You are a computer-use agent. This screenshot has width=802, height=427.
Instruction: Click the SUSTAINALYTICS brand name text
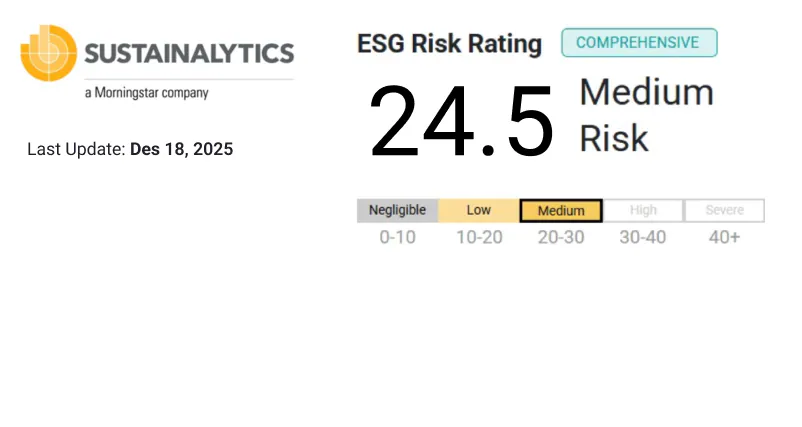[x=189, y=54]
